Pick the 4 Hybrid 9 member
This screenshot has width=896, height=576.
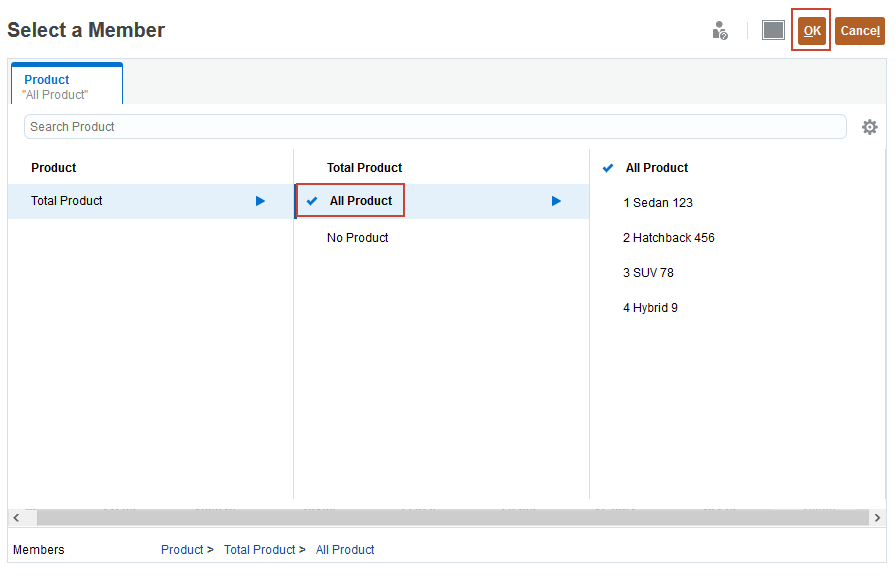pos(650,308)
